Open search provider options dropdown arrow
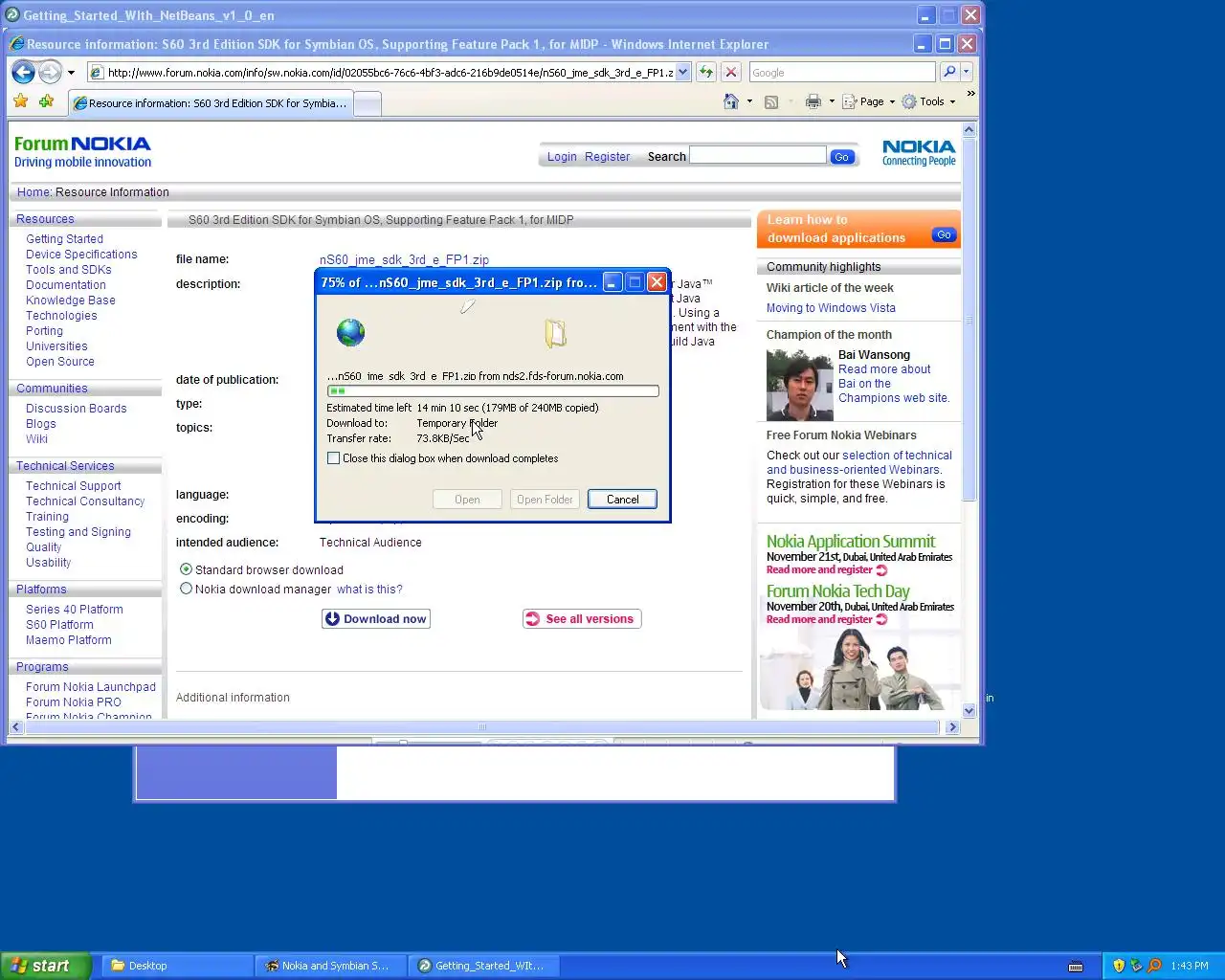1225x980 pixels. [x=966, y=72]
